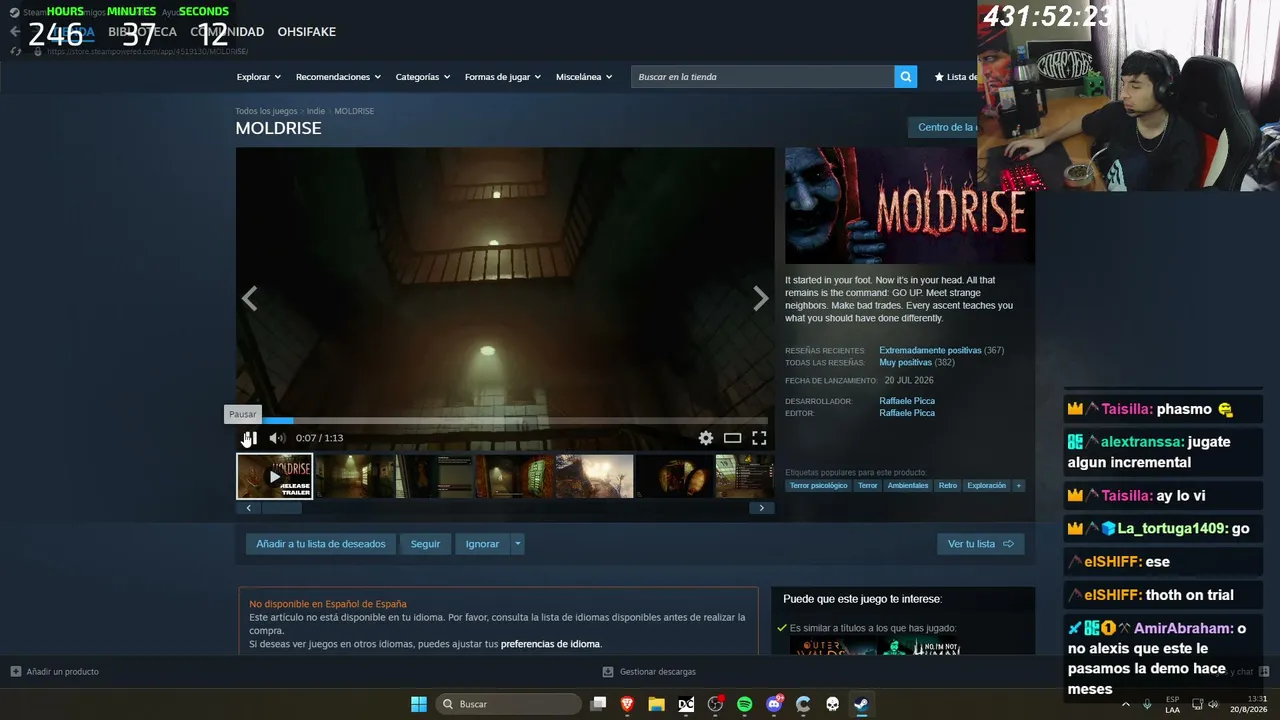1280x720 pixels.
Task: Go to previous media with left arrow
Action: (x=249, y=298)
